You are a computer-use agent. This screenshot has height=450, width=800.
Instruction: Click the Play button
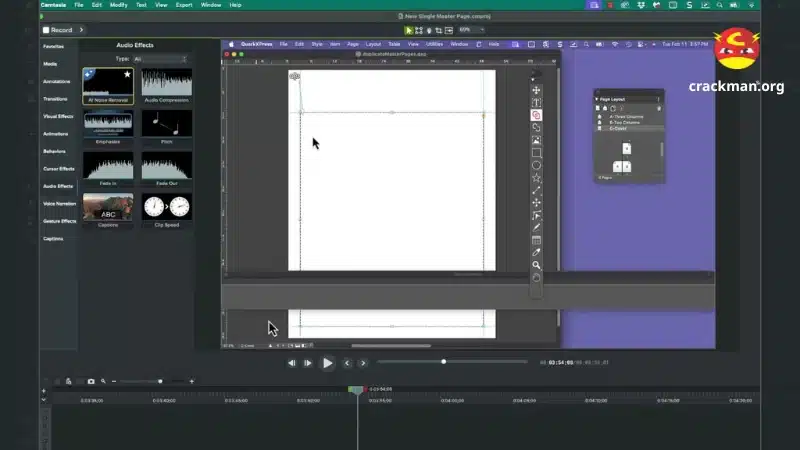point(328,363)
